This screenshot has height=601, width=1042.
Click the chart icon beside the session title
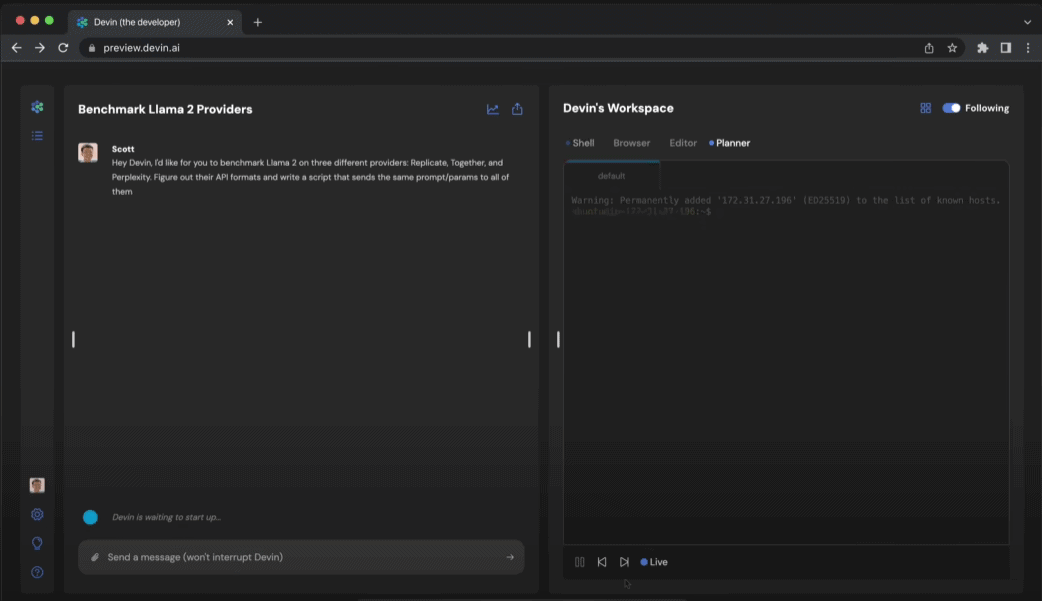[x=492, y=108]
